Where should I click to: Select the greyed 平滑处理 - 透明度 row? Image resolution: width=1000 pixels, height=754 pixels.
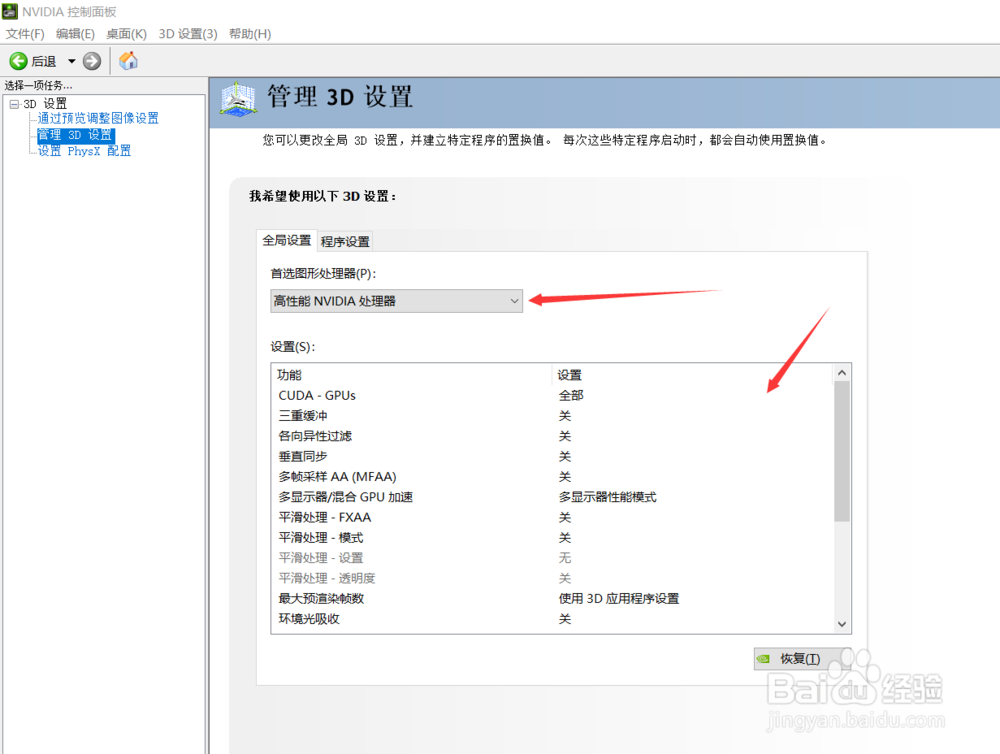(x=552, y=579)
